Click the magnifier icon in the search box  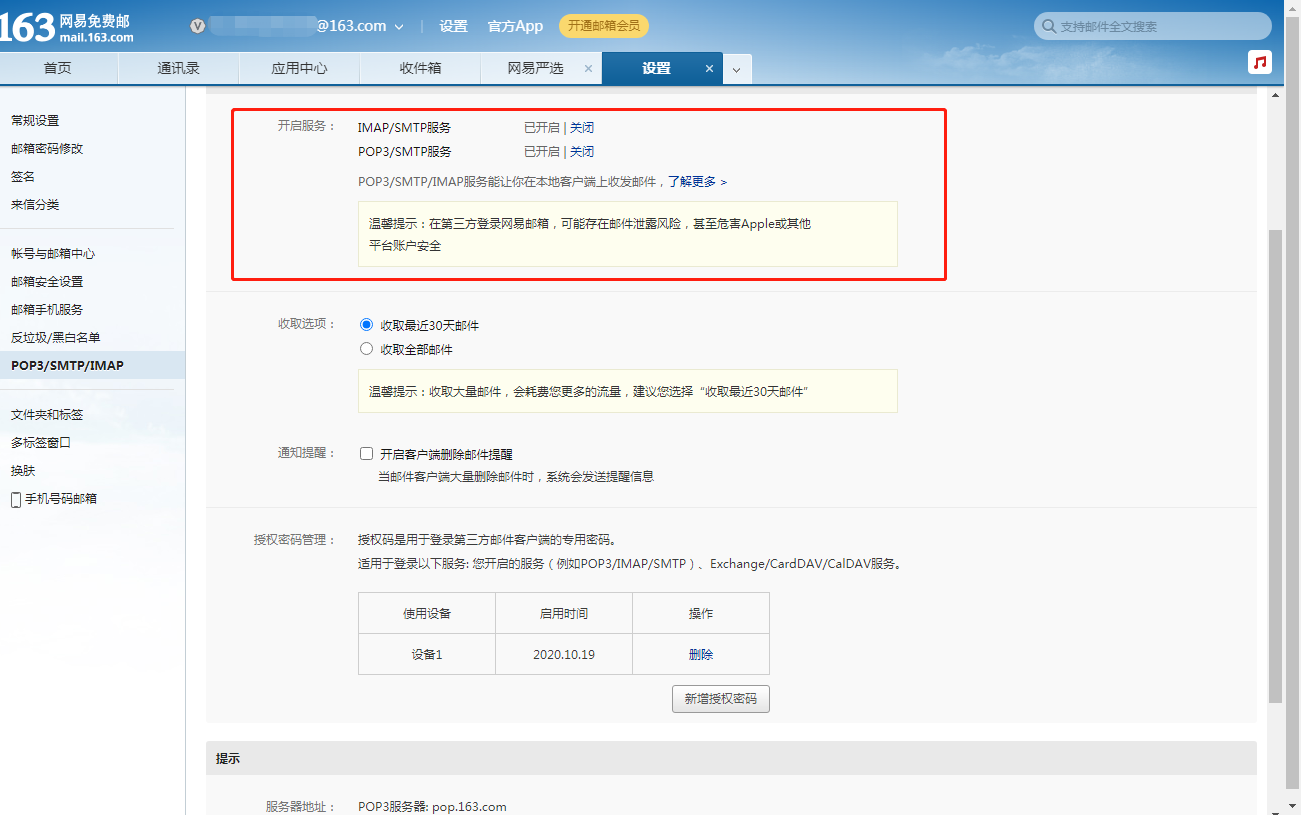pyautogui.click(x=1049, y=27)
